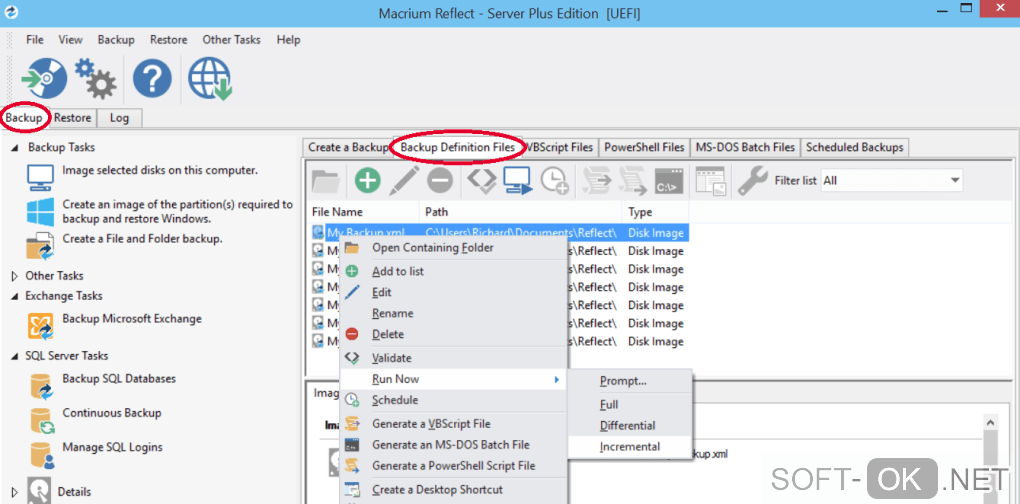The height and width of the screenshot is (504, 1020).
Task: Select the MS-DOS Batch Files tab
Action: 745,147
